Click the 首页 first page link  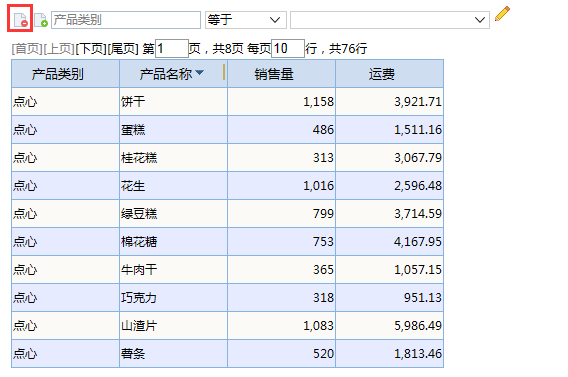coord(27,49)
